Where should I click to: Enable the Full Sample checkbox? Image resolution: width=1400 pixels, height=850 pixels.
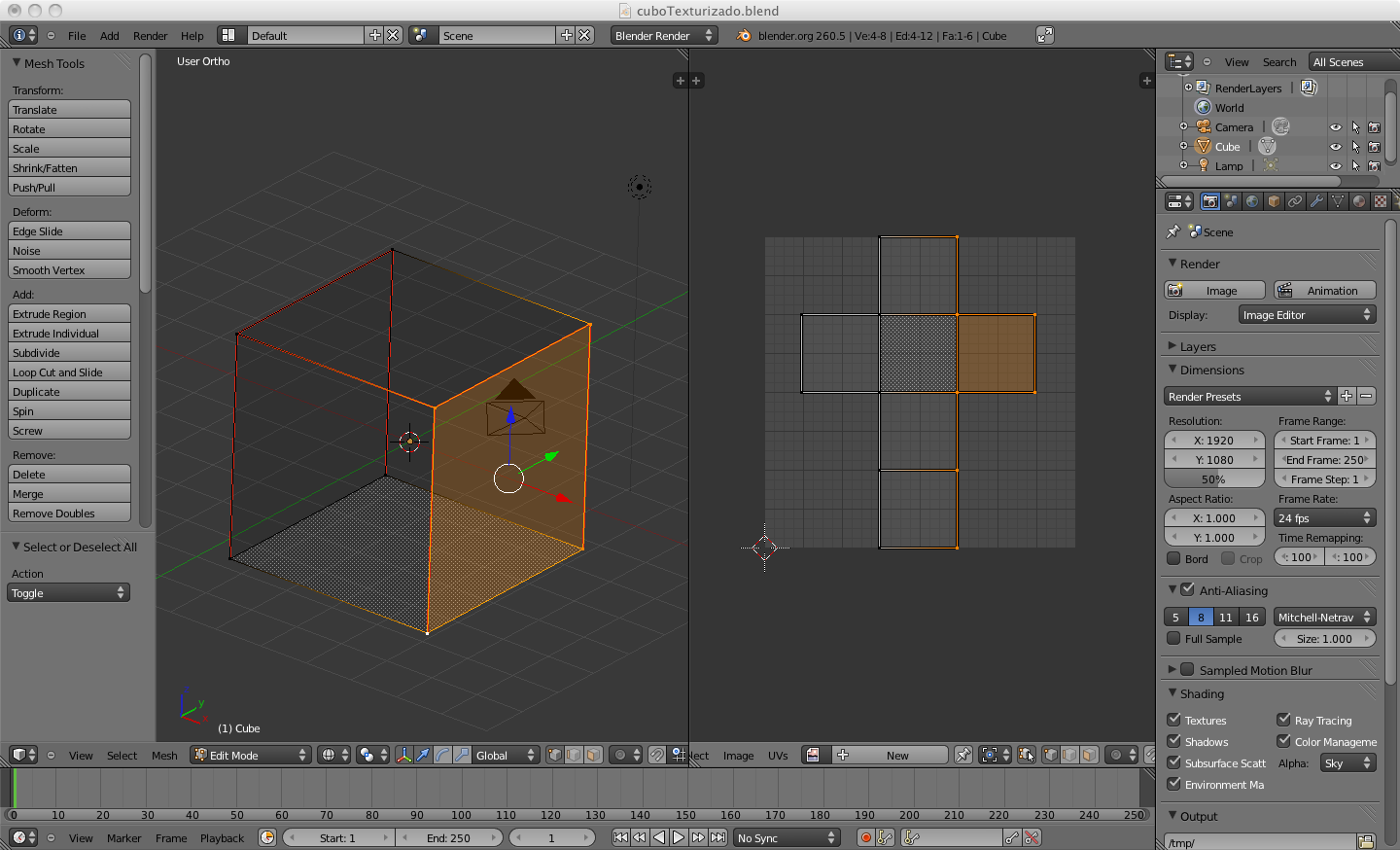click(1173, 638)
